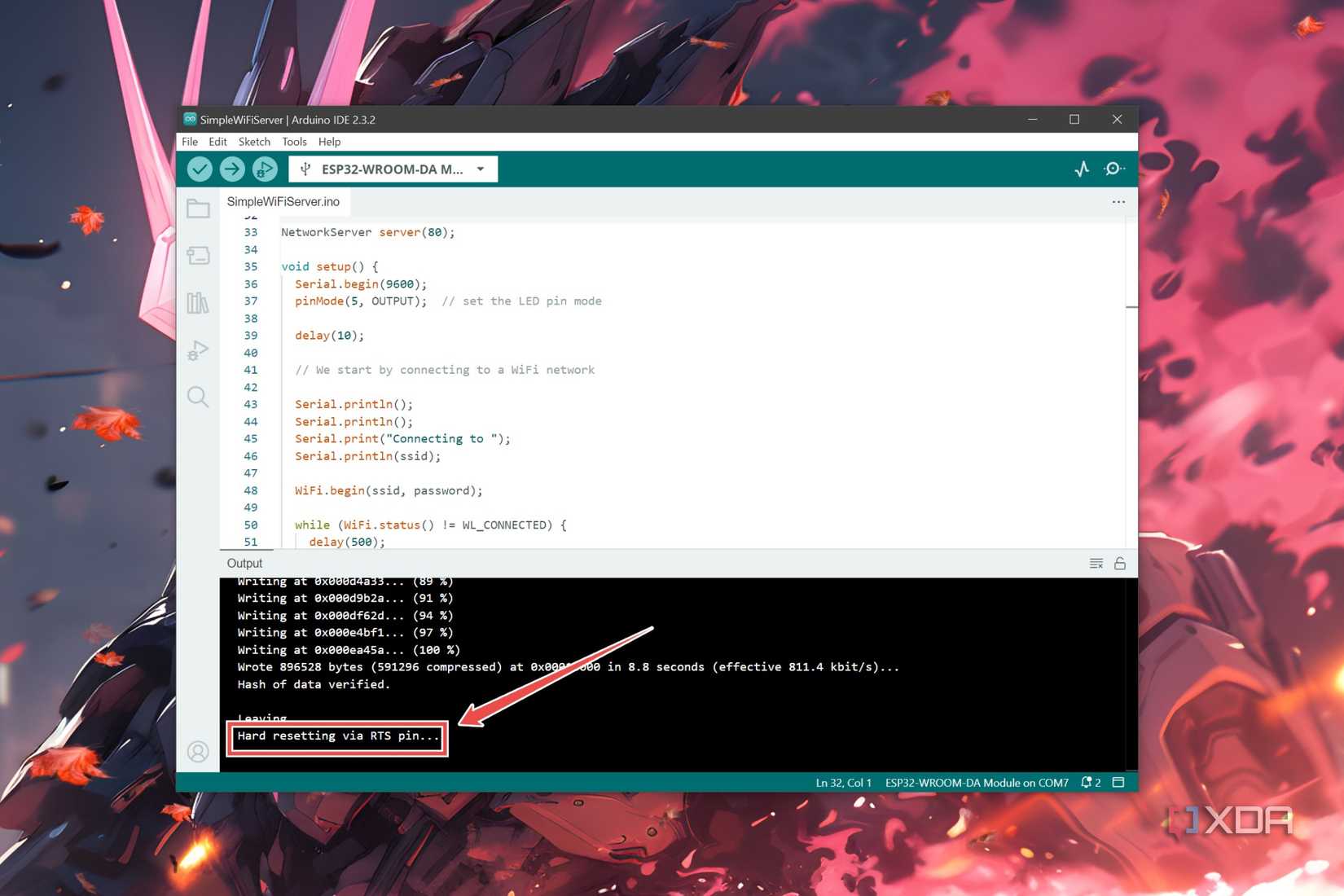This screenshot has width=1344, height=896.
Task: Open the File menu
Action: 190,142
